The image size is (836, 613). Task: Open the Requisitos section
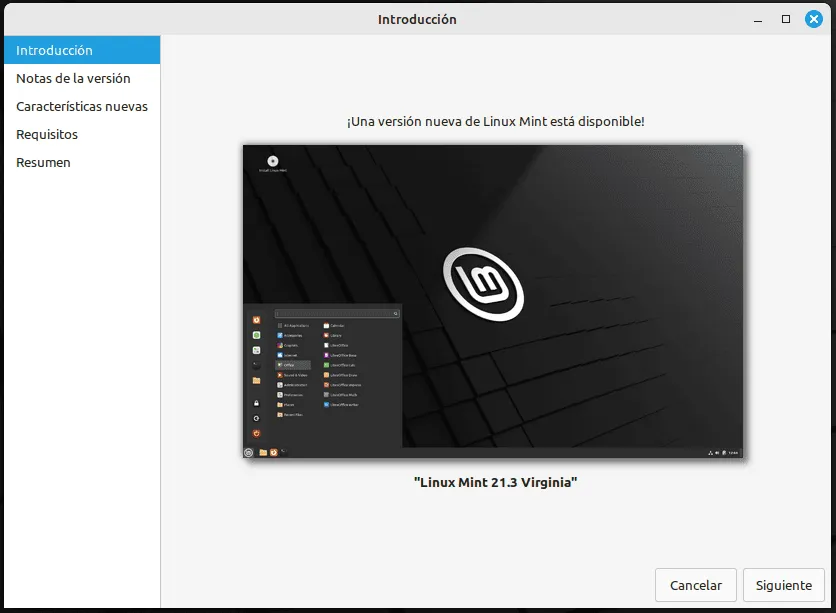82,134
